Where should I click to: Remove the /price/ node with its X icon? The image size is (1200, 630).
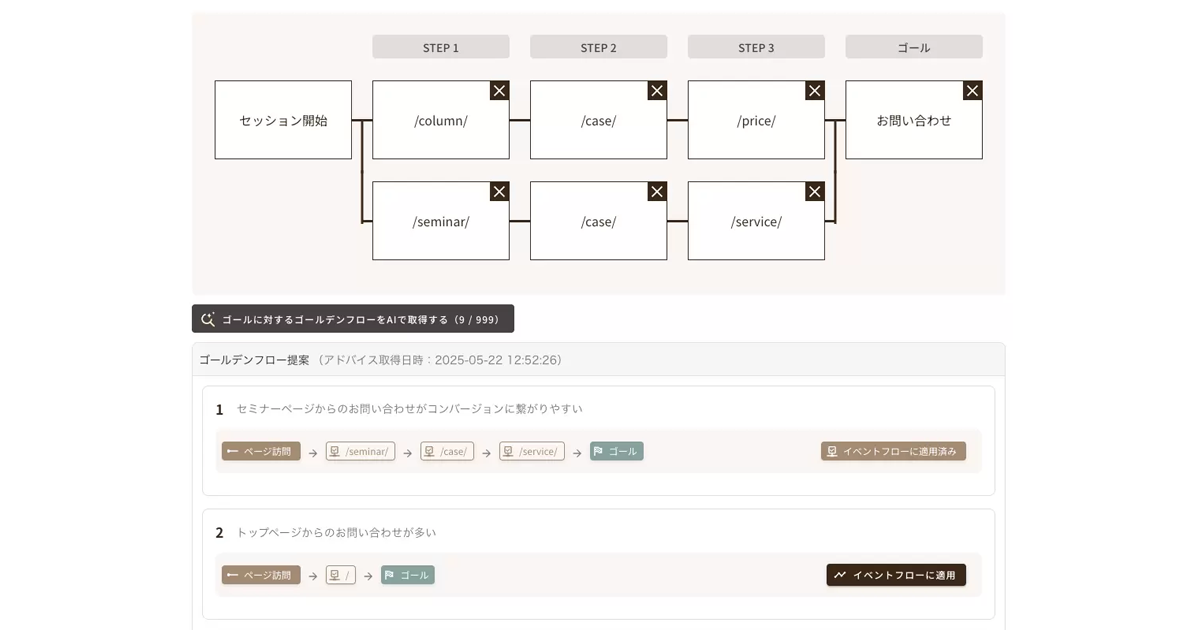(x=815, y=91)
